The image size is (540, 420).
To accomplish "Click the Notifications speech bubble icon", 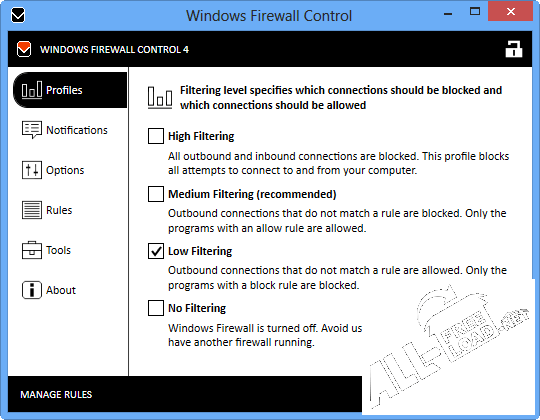I will [32, 130].
